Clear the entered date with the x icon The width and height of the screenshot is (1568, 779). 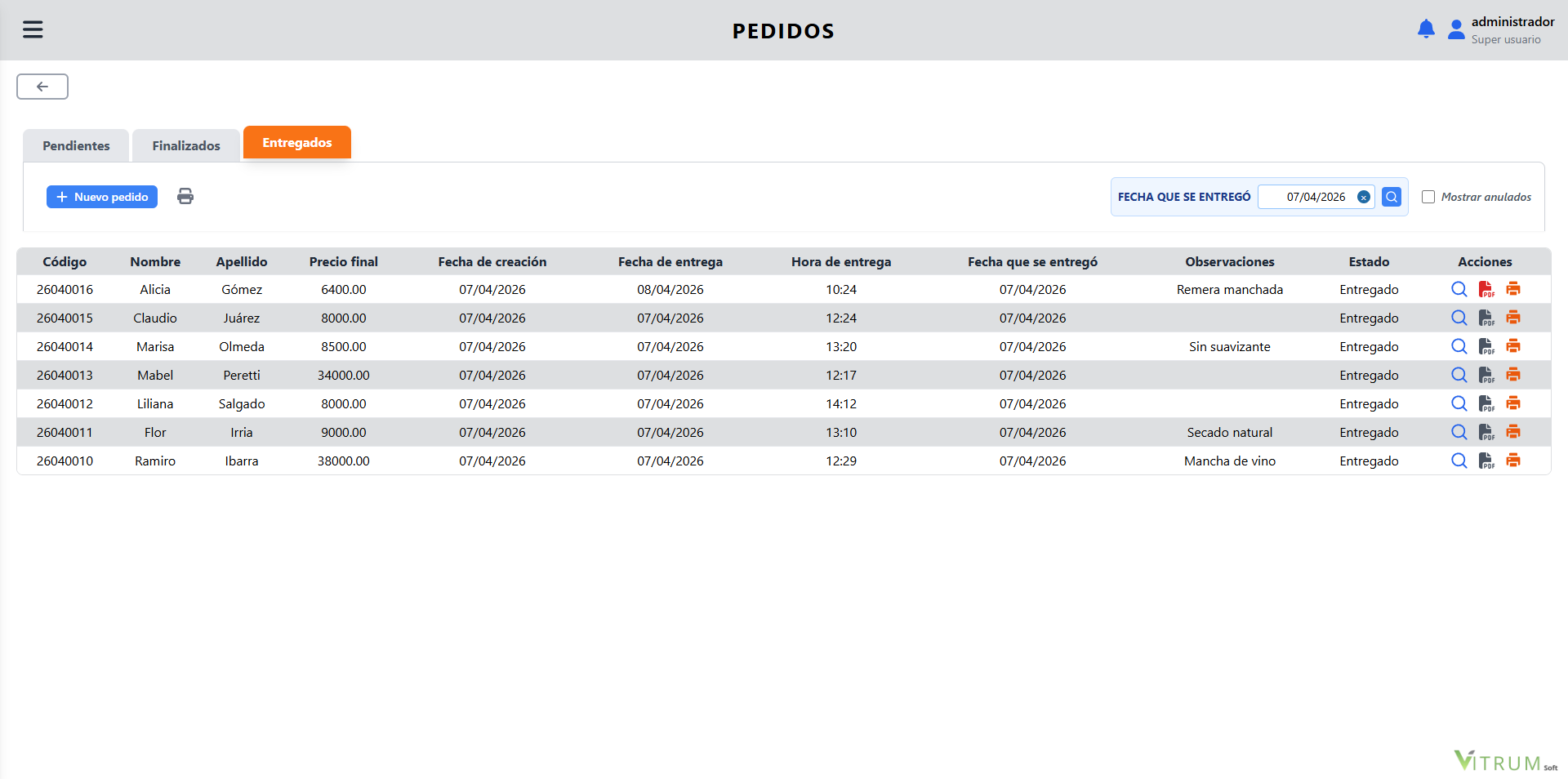tap(1365, 196)
